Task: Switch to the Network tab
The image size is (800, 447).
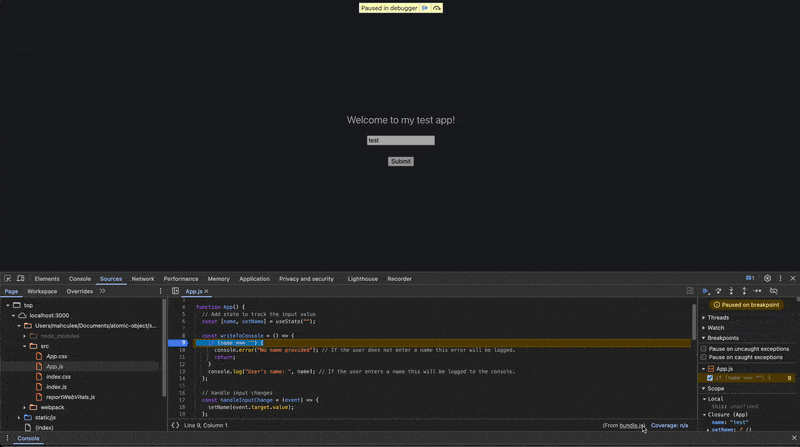Action: click(143, 279)
